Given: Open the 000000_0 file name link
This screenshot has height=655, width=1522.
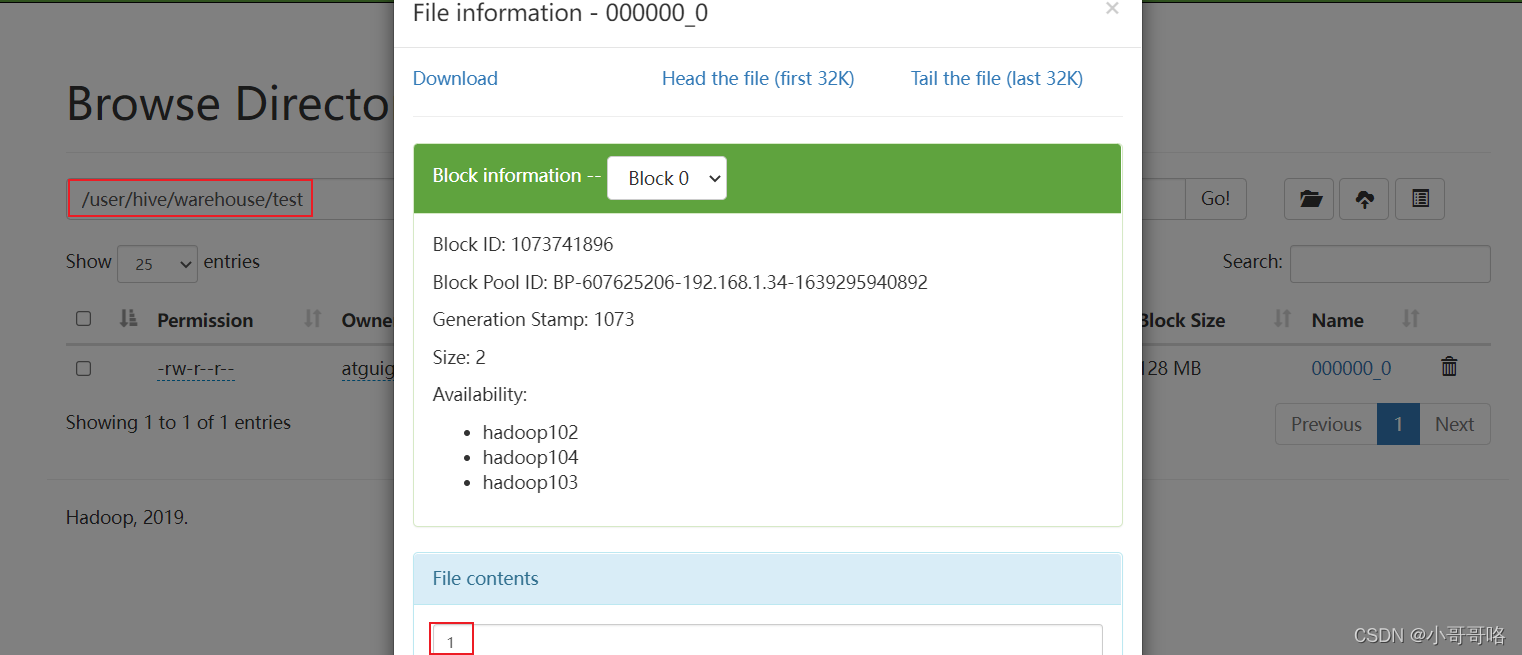Looking at the screenshot, I should click(x=1351, y=368).
